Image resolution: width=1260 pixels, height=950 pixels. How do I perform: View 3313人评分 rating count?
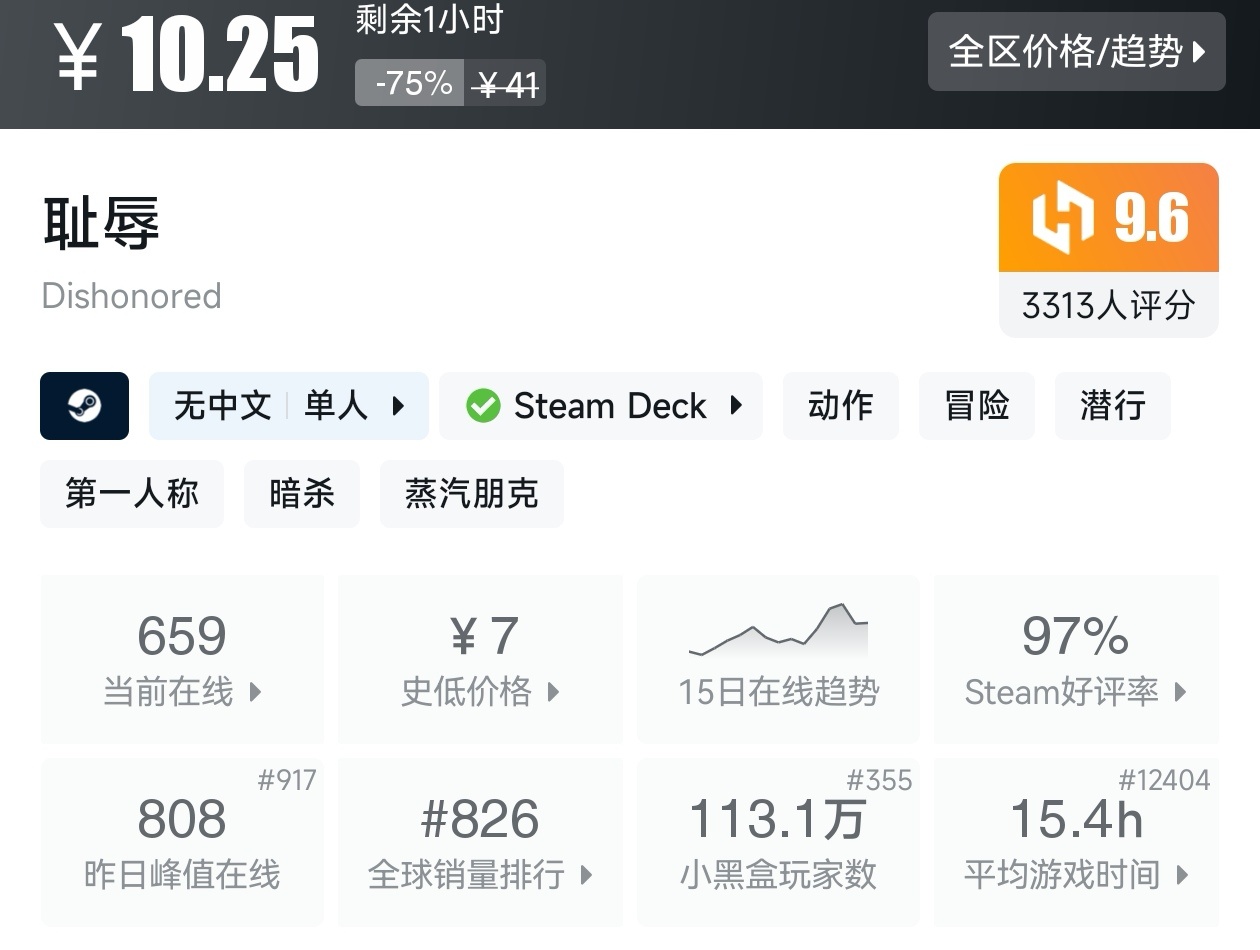click(1109, 305)
